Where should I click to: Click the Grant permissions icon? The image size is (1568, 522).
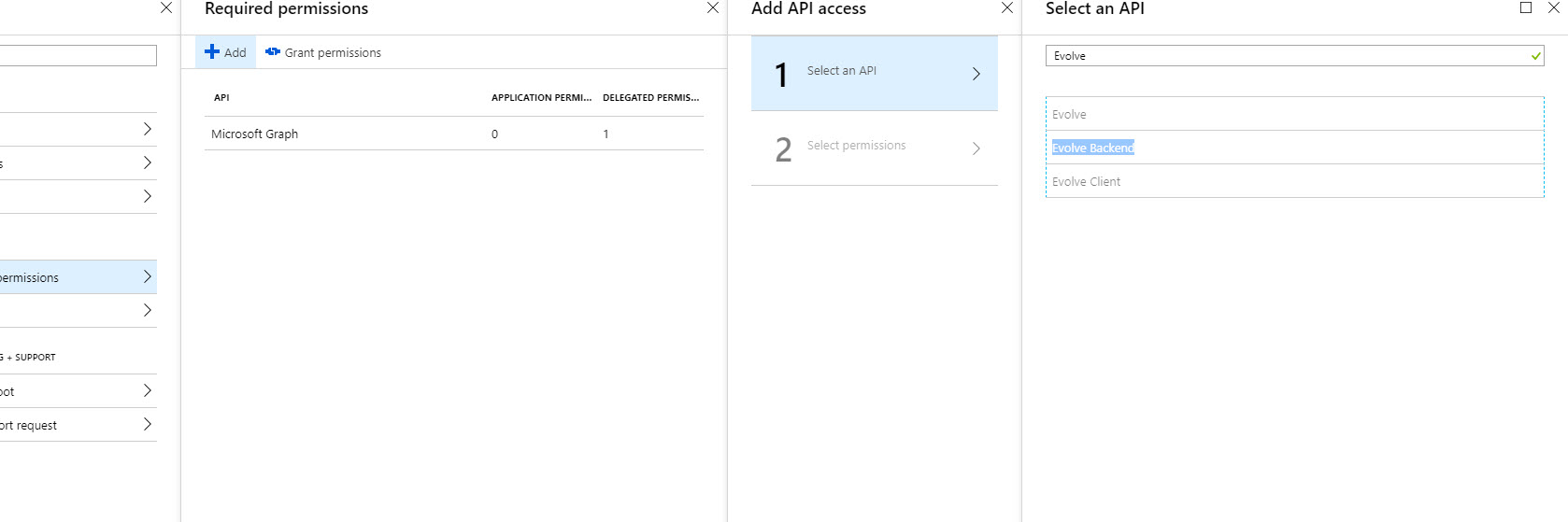click(273, 52)
